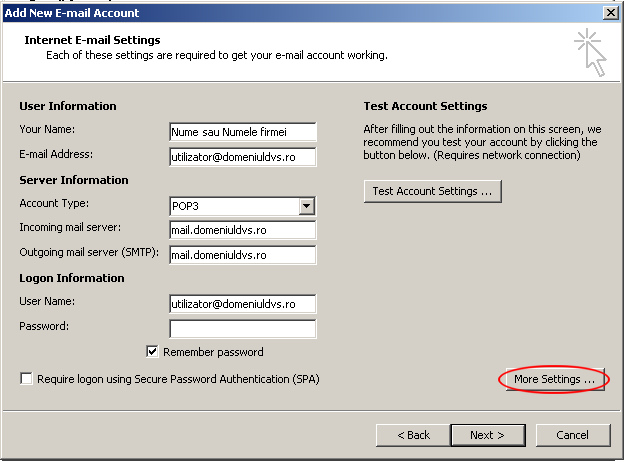Click the "User Name:" label

[47, 301]
